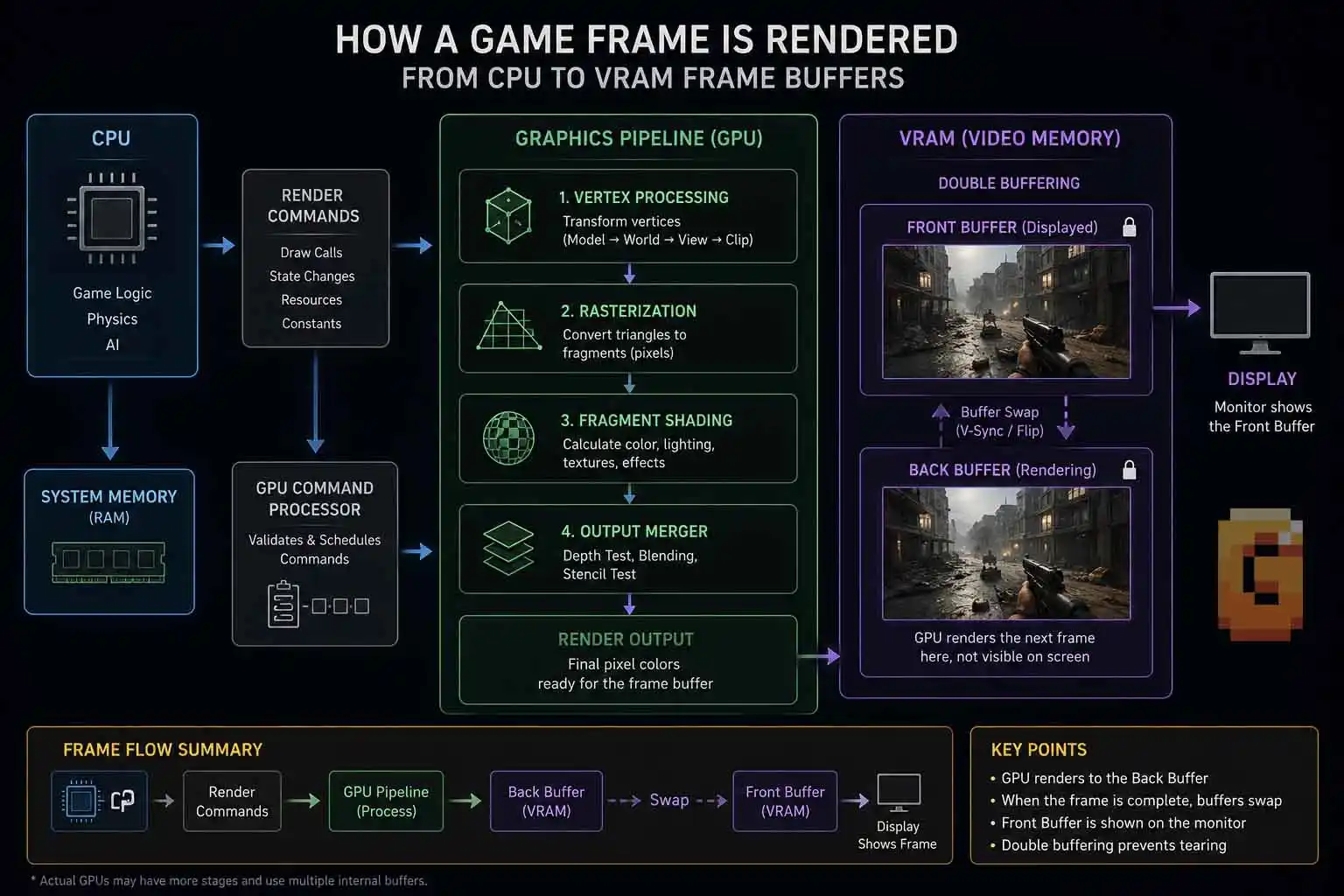Select the triangle grid icon beside Rasterization
The height and width of the screenshot is (896, 1344).
509,326
